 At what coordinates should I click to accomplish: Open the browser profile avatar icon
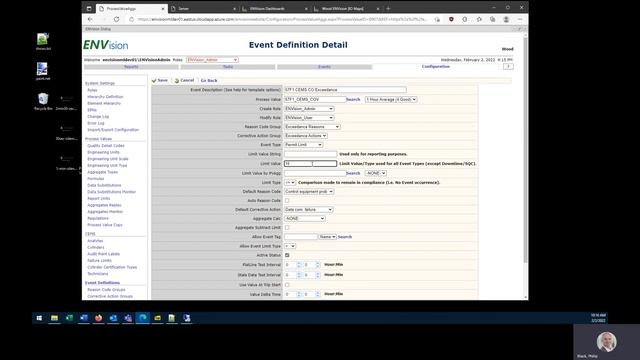pyautogui.click(x=506, y=19)
